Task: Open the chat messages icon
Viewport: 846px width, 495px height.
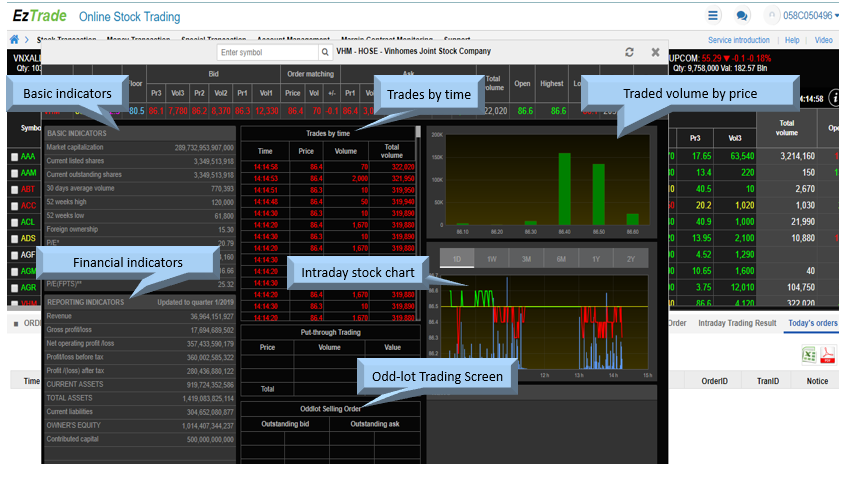Action: (742, 16)
